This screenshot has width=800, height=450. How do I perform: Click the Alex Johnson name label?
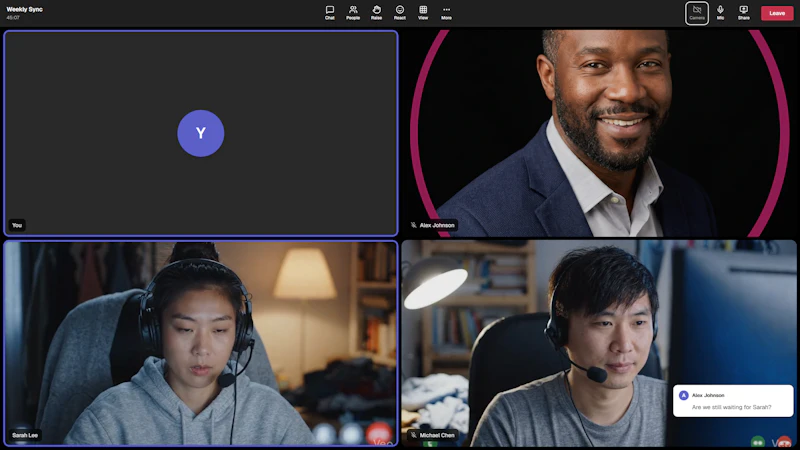pos(437,225)
